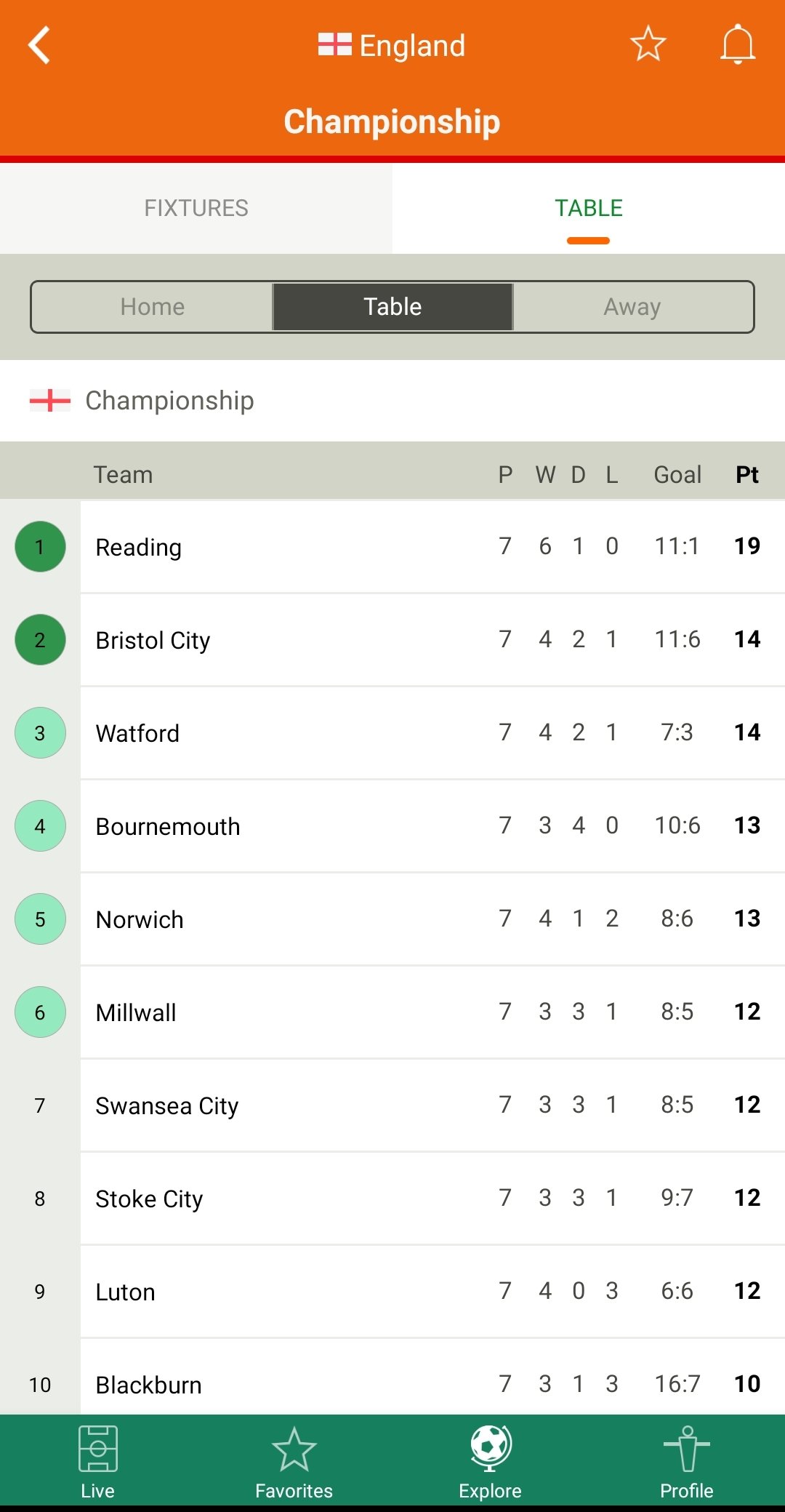
Task: Add Championship to favorites with star icon
Action: (x=648, y=44)
